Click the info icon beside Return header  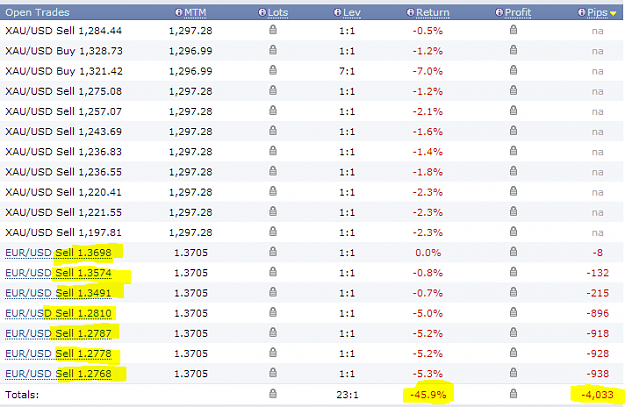[x=411, y=13]
